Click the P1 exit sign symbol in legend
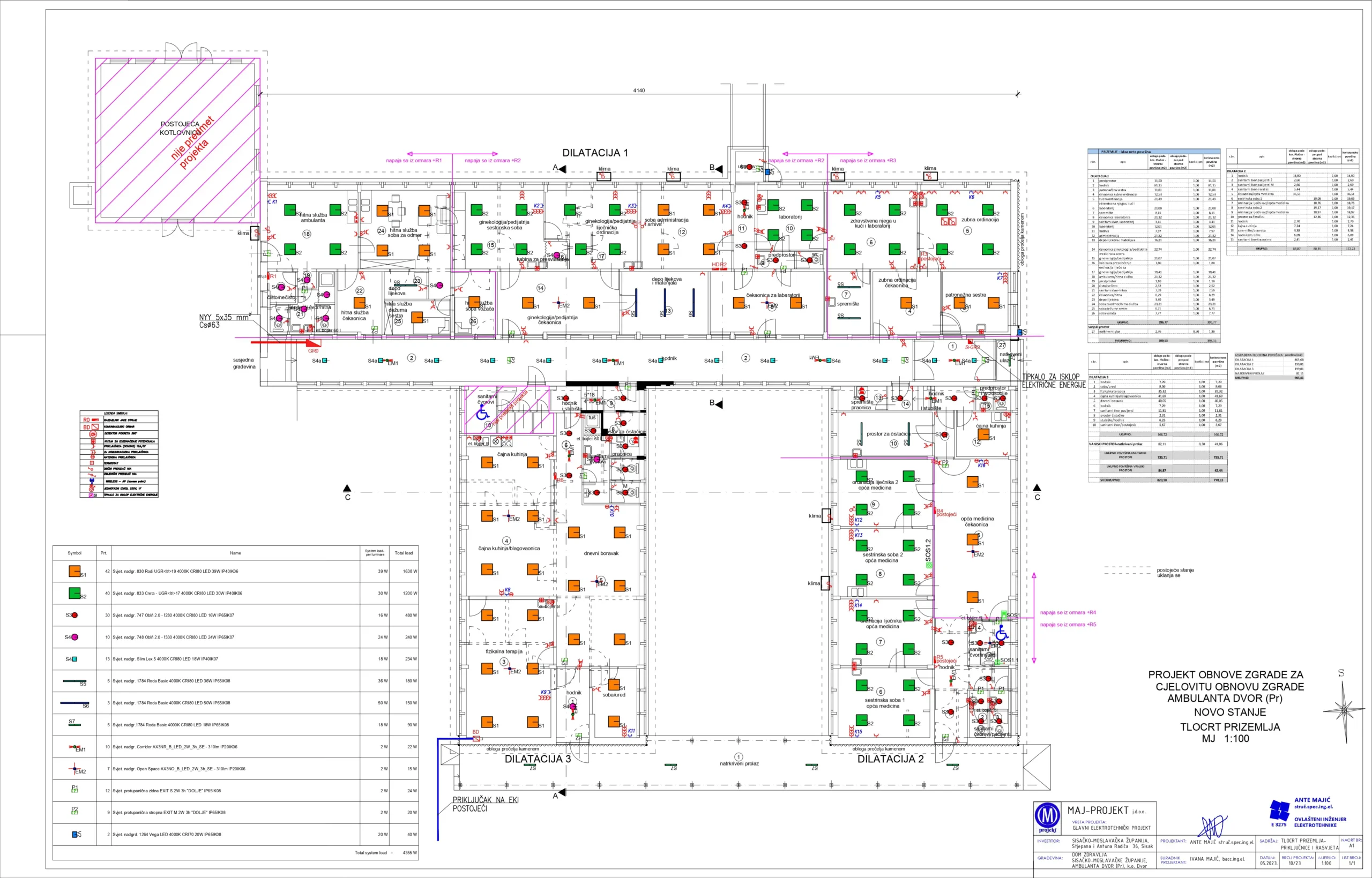The width and height of the screenshot is (1372, 878). pyautogui.click(x=74, y=790)
